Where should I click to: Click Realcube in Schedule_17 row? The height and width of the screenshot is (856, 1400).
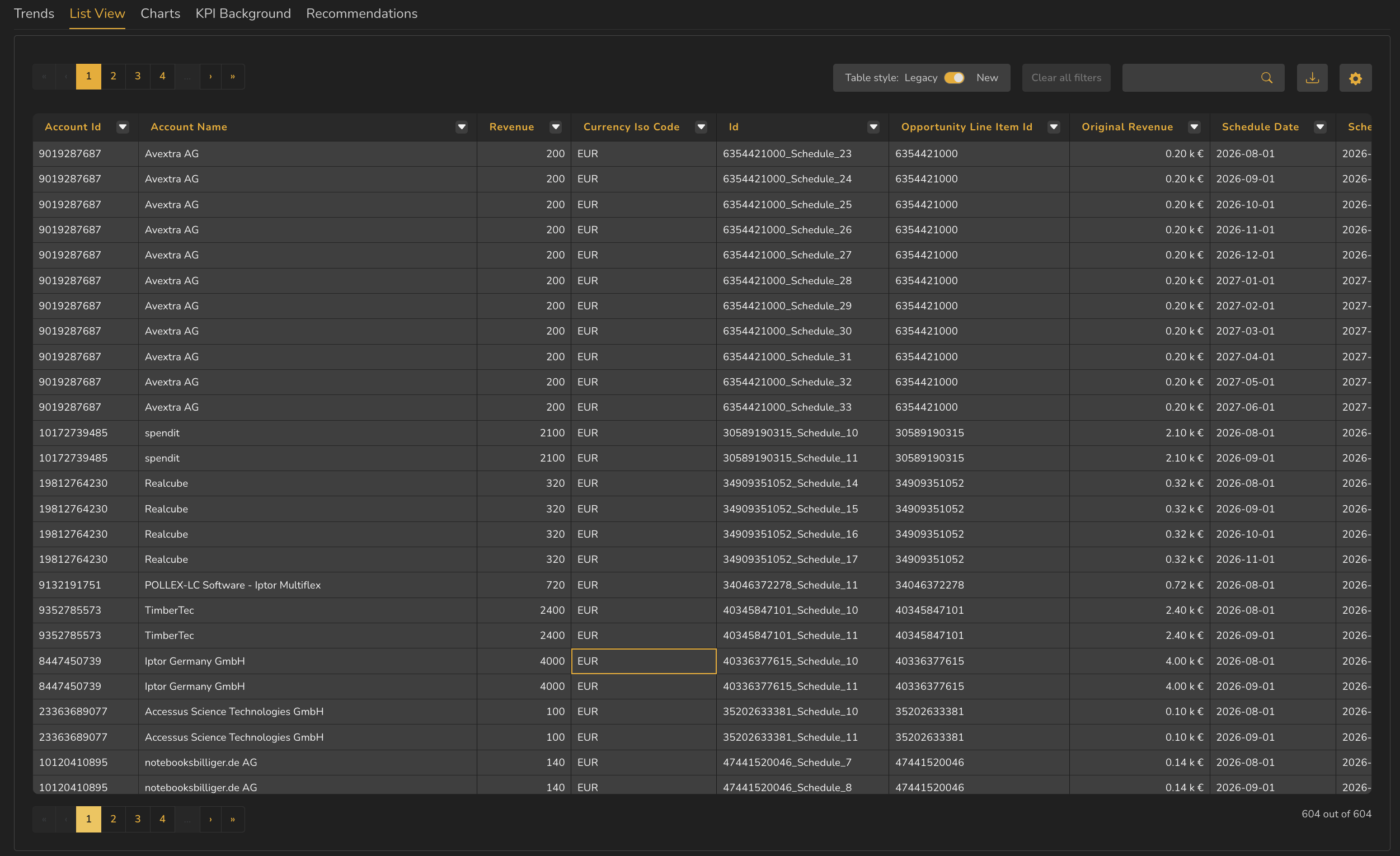click(x=307, y=559)
